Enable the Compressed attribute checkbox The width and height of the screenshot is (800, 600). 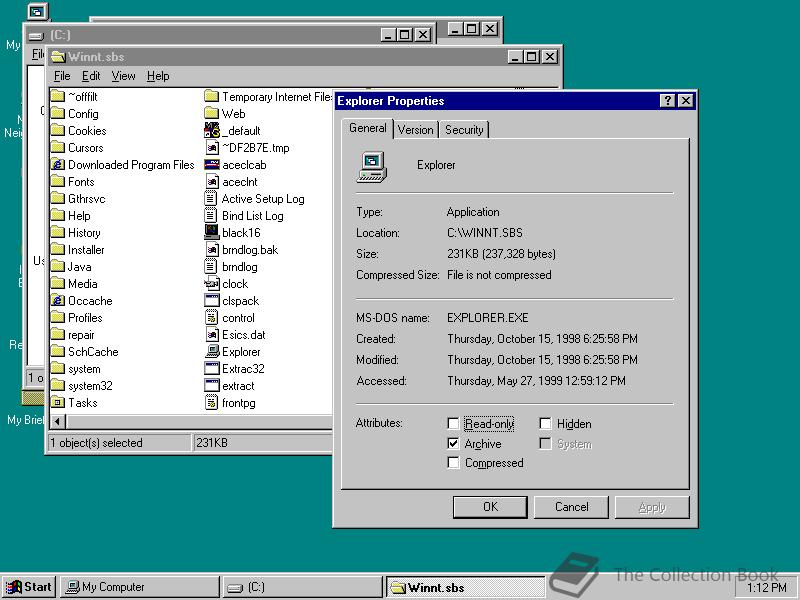point(453,462)
